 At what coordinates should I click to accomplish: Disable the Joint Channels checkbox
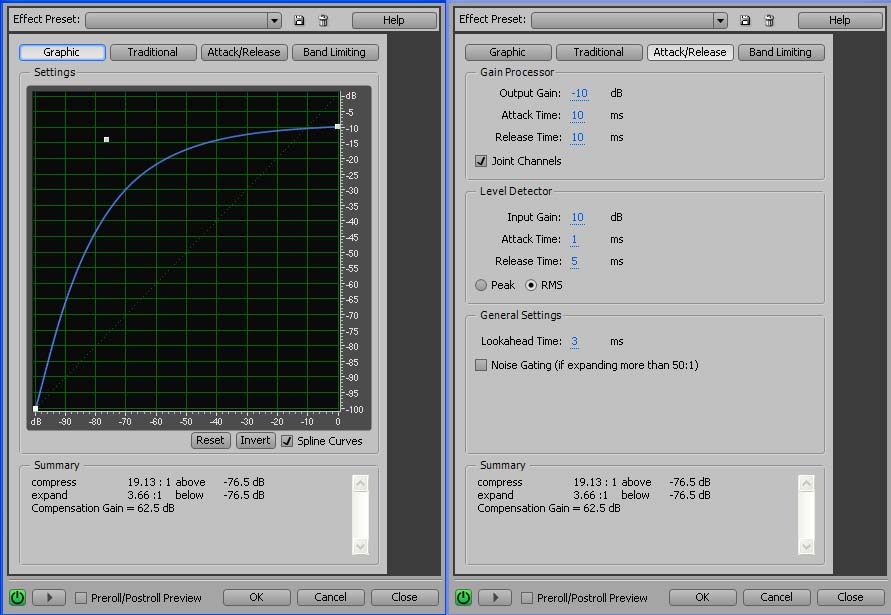481,161
